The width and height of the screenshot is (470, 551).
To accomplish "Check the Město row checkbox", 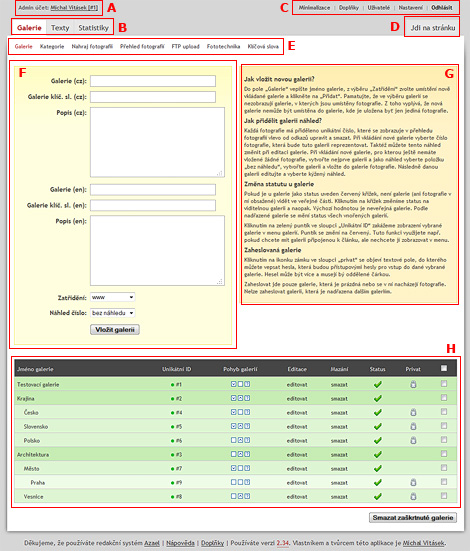I will [x=444, y=468].
